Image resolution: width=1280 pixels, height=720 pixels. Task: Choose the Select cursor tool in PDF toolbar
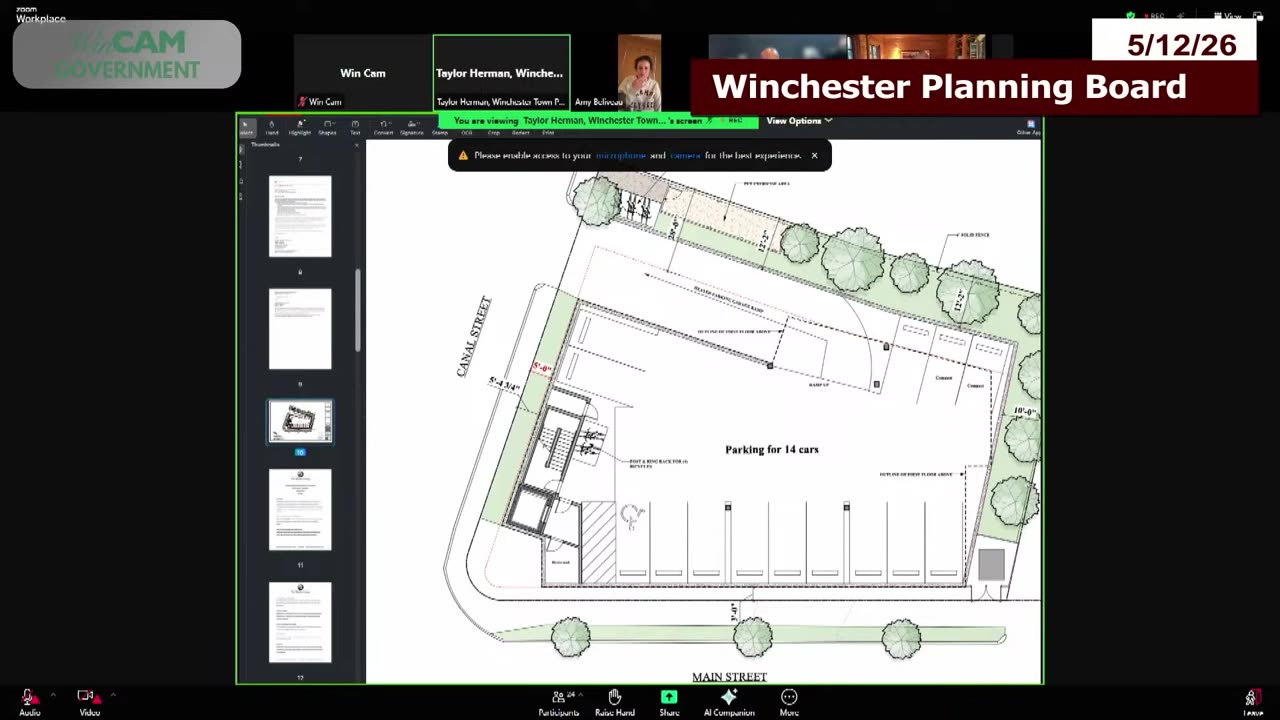point(246,127)
